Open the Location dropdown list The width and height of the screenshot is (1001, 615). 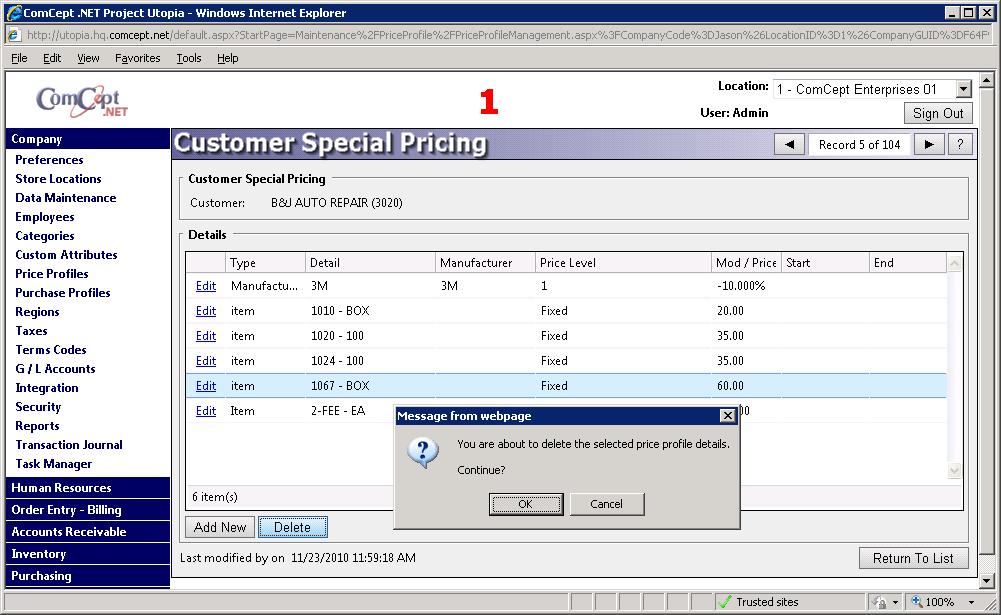click(x=963, y=90)
